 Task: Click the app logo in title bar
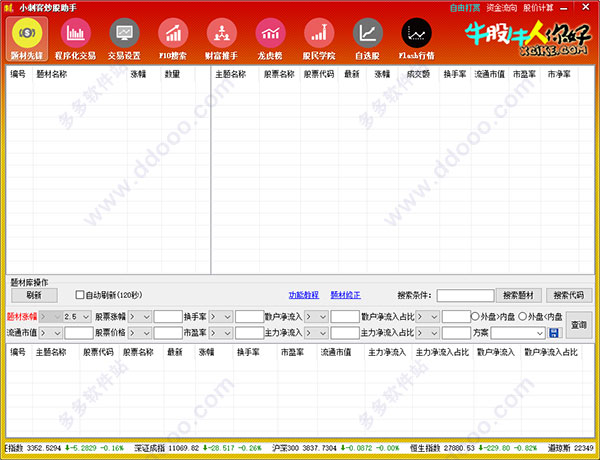[x=9, y=7]
